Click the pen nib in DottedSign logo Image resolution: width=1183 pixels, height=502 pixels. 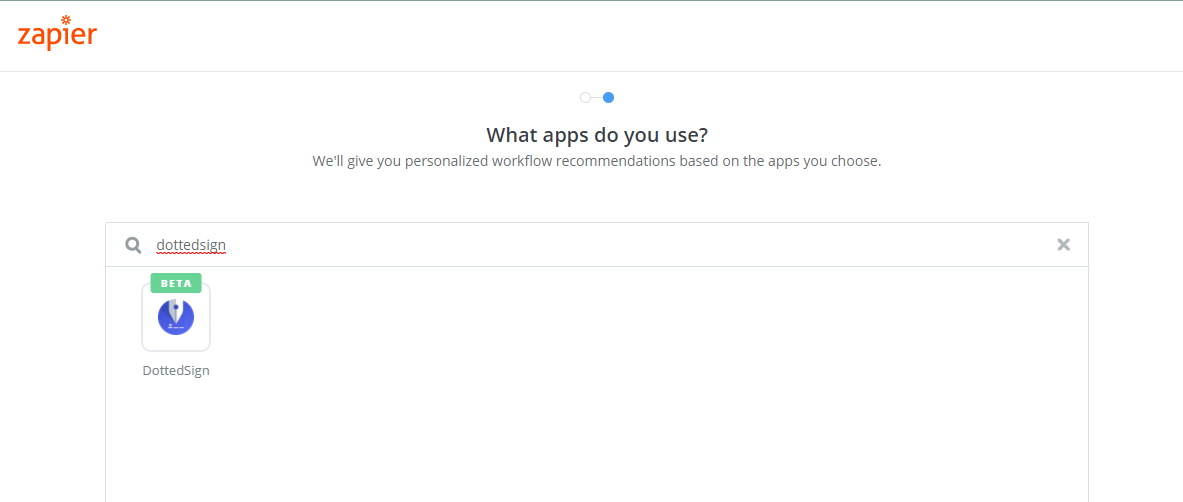tap(175, 311)
